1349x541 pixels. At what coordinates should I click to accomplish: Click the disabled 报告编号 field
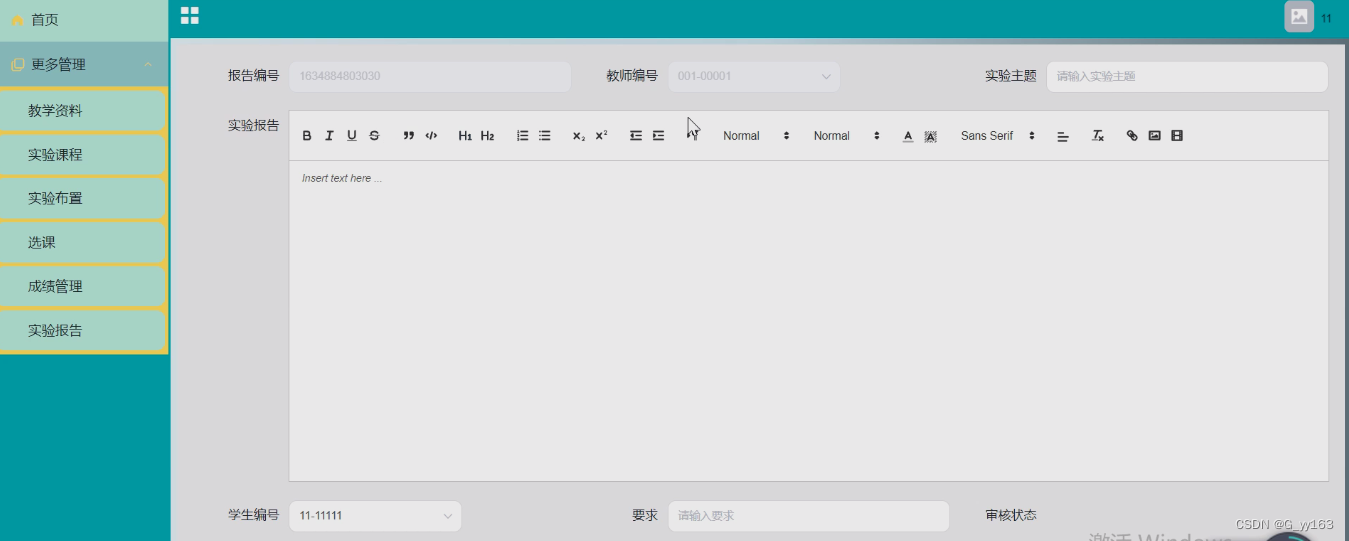[x=430, y=77]
